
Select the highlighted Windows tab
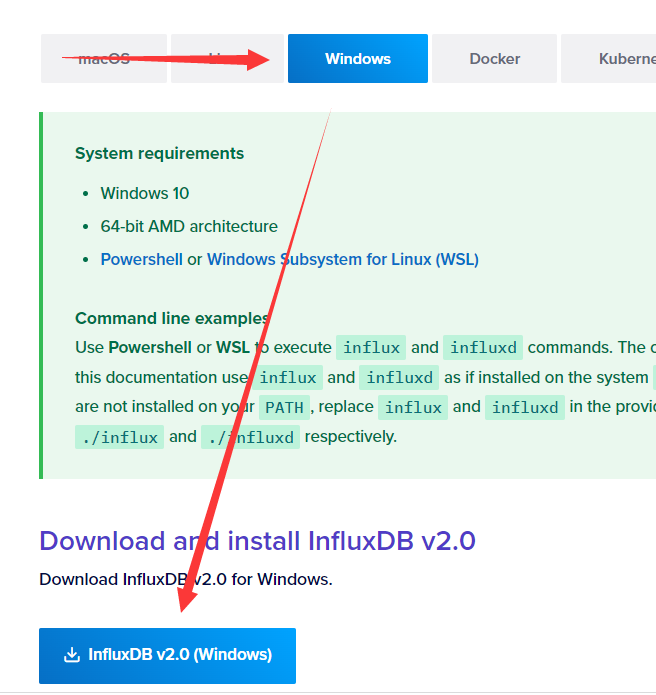[x=358, y=59]
